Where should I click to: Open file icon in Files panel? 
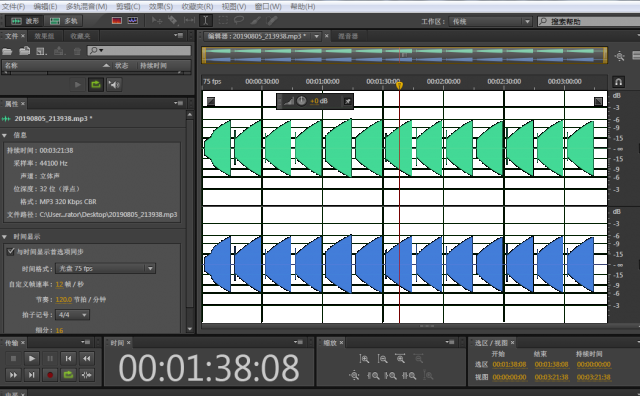point(7,51)
